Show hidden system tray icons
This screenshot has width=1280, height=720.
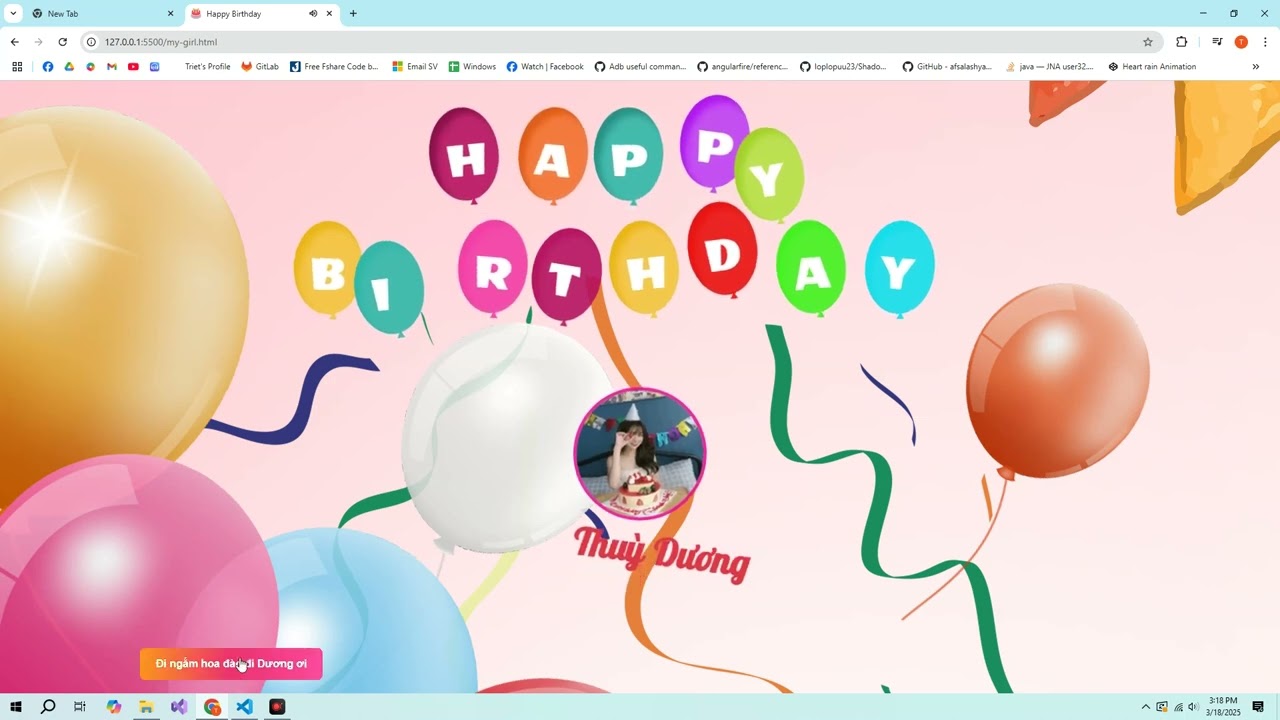point(1146,707)
